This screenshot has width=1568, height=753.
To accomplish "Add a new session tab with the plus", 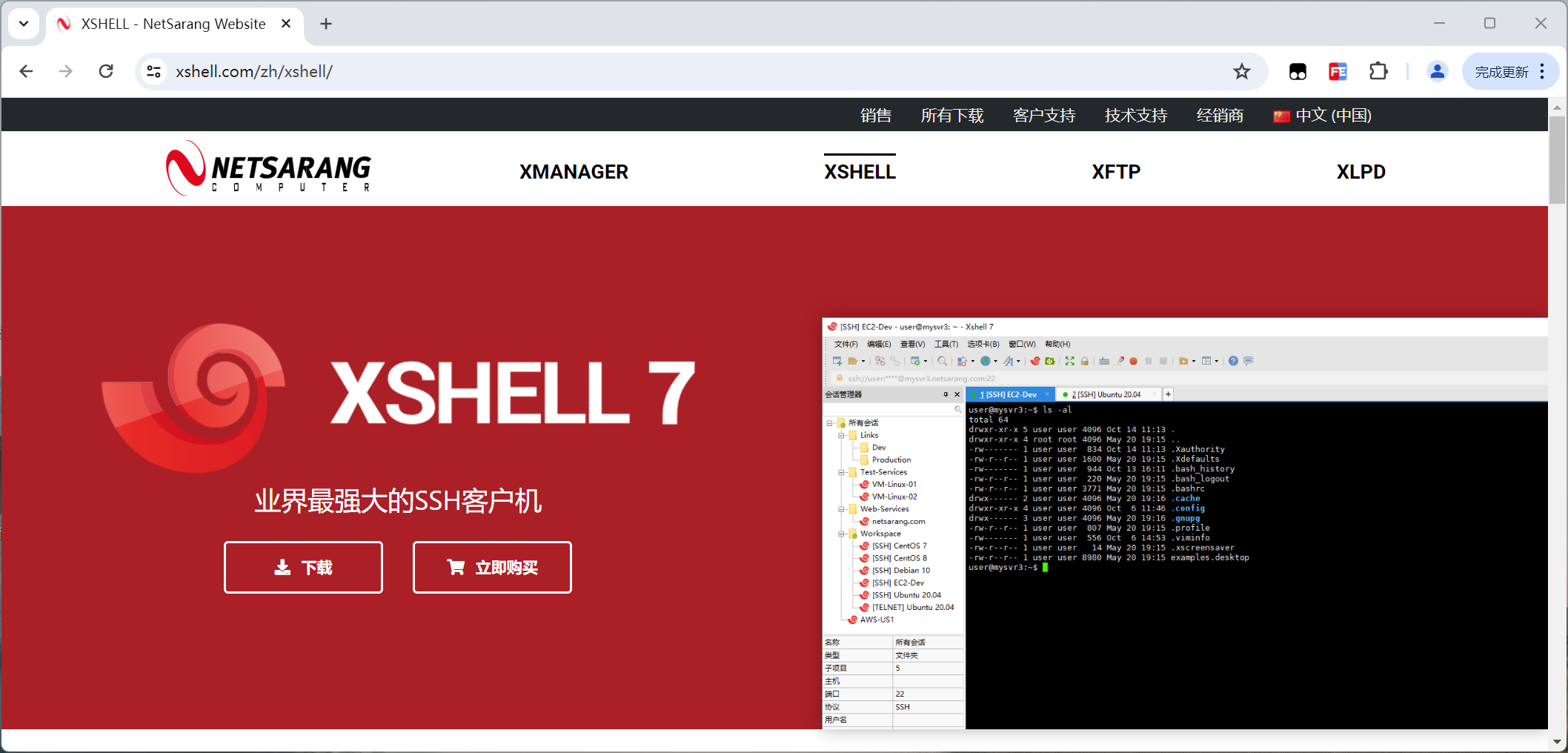I will 1168,394.
